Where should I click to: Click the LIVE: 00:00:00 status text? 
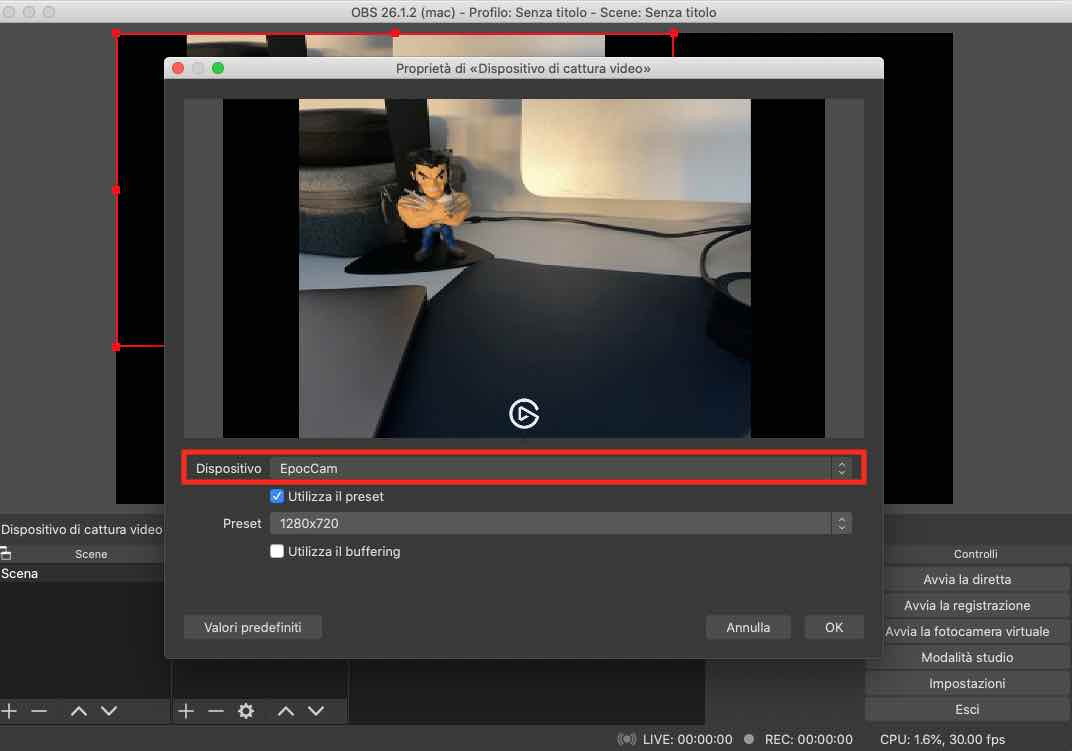pos(687,739)
